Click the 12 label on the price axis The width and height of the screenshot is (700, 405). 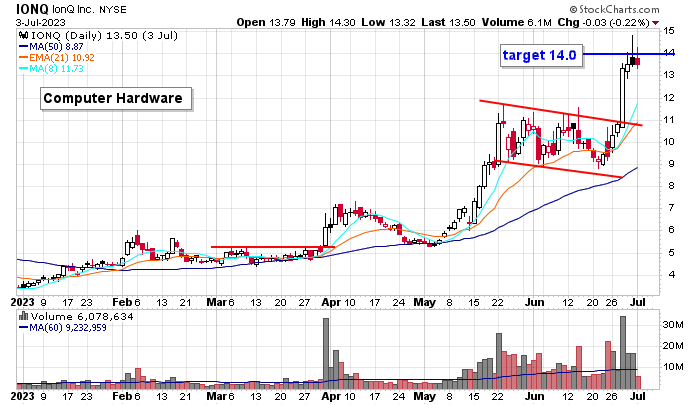point(669,97)
